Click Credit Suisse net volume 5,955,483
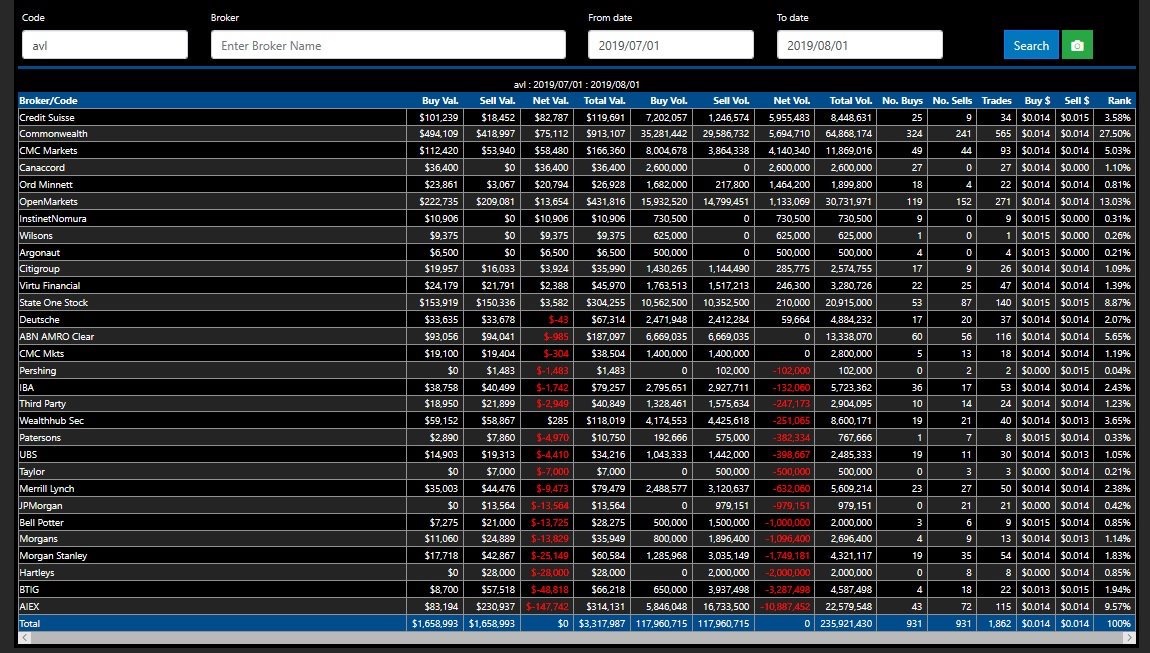This screenshot has width=1150, height=653. click(x=789, y=117)
